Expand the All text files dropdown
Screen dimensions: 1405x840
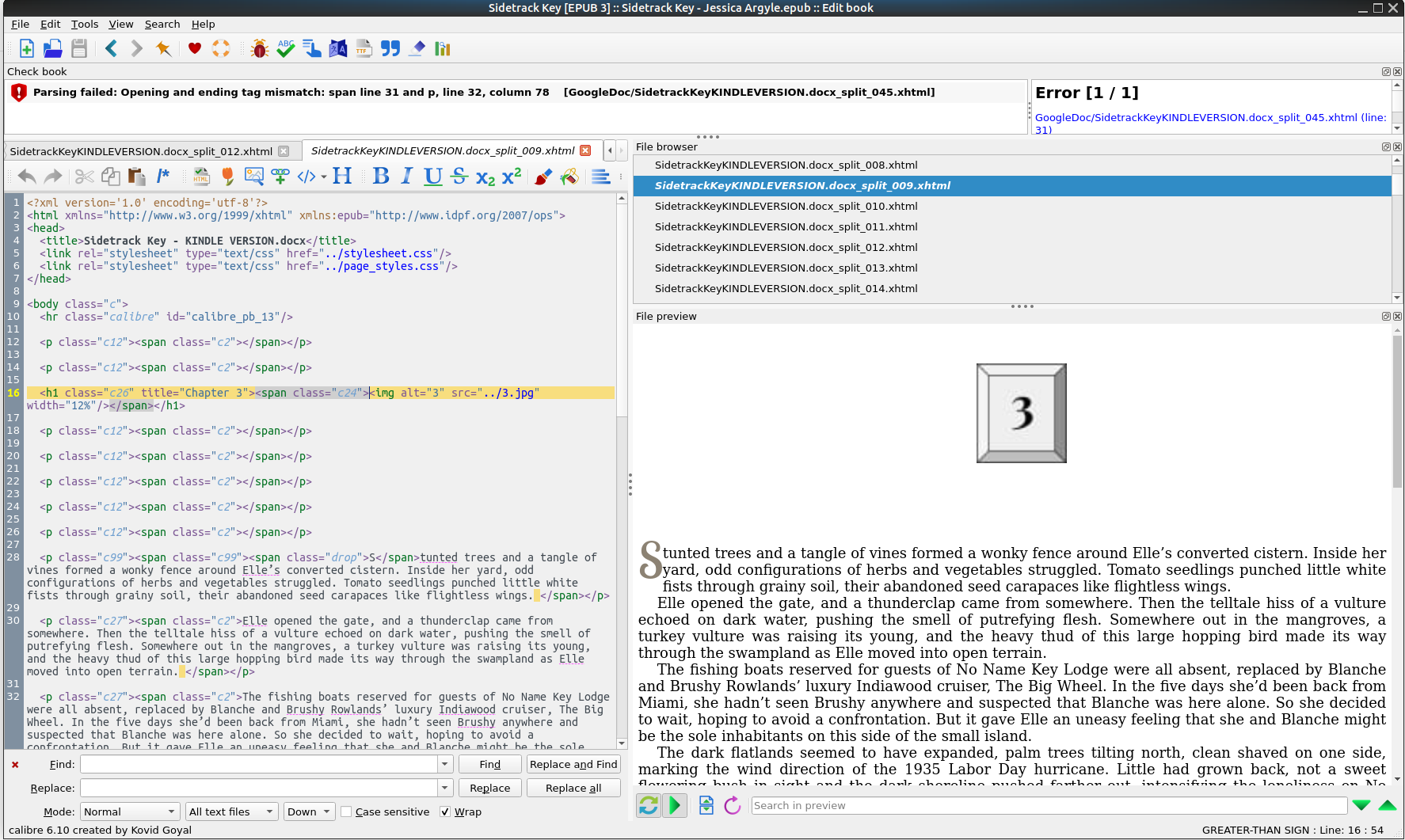[x=230, y=812]
